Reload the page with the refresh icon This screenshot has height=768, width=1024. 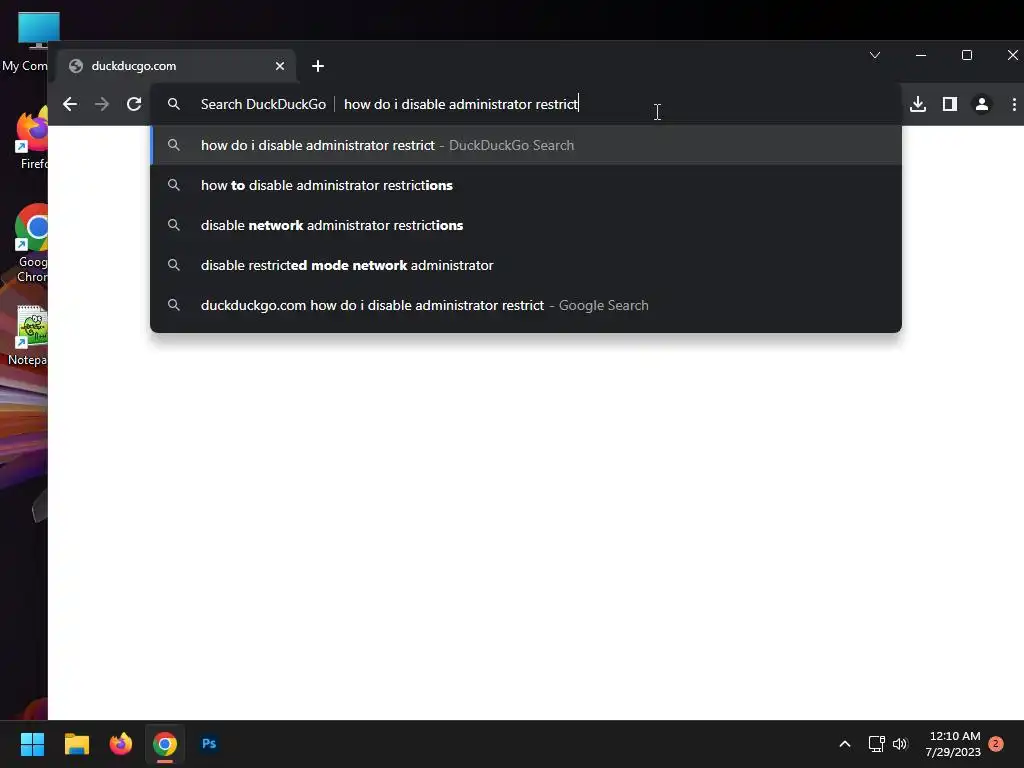[x=134, y=104]
